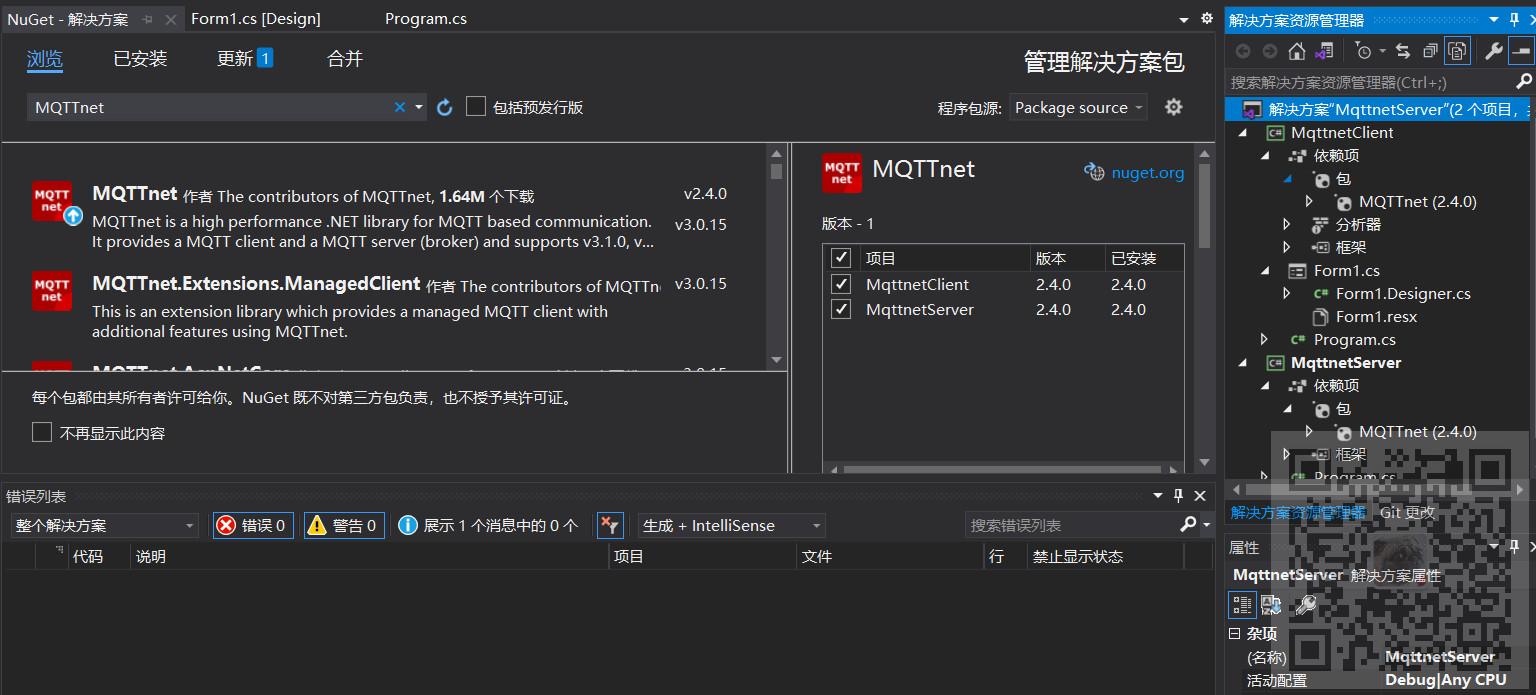Image resolution: width=1536 pixels, height=695 pixels.
Task: Switch to the 已安装 tab
Action: [x=140, y=58]
